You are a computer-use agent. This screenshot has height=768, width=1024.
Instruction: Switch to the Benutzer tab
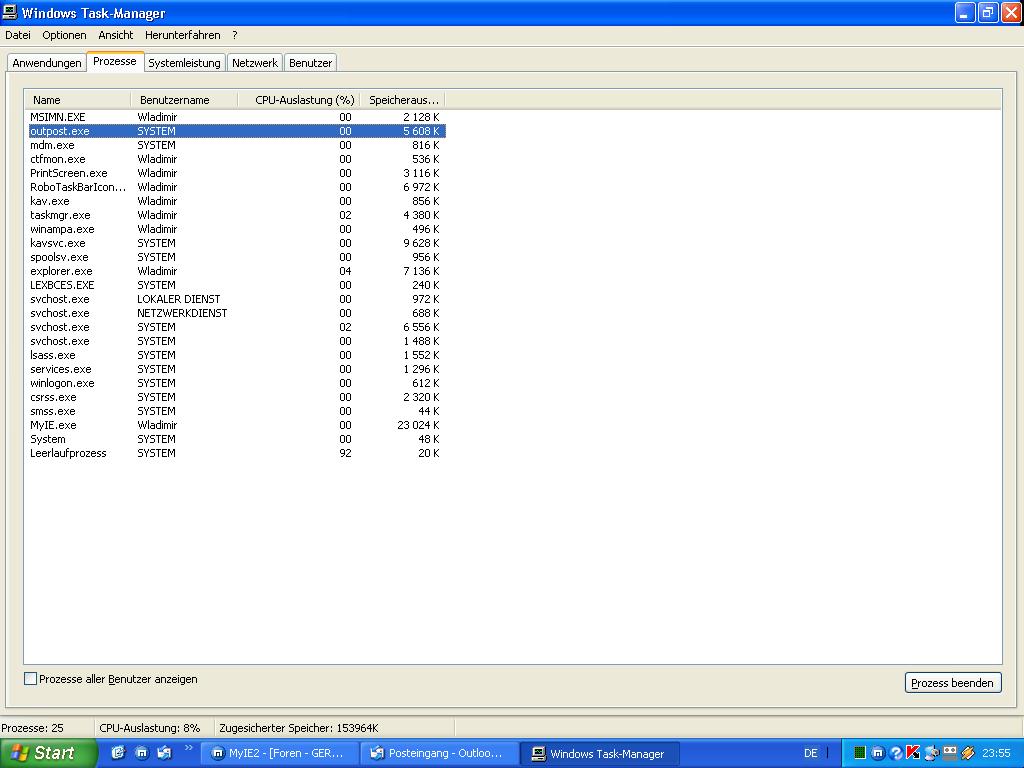(x=310, y=63)
